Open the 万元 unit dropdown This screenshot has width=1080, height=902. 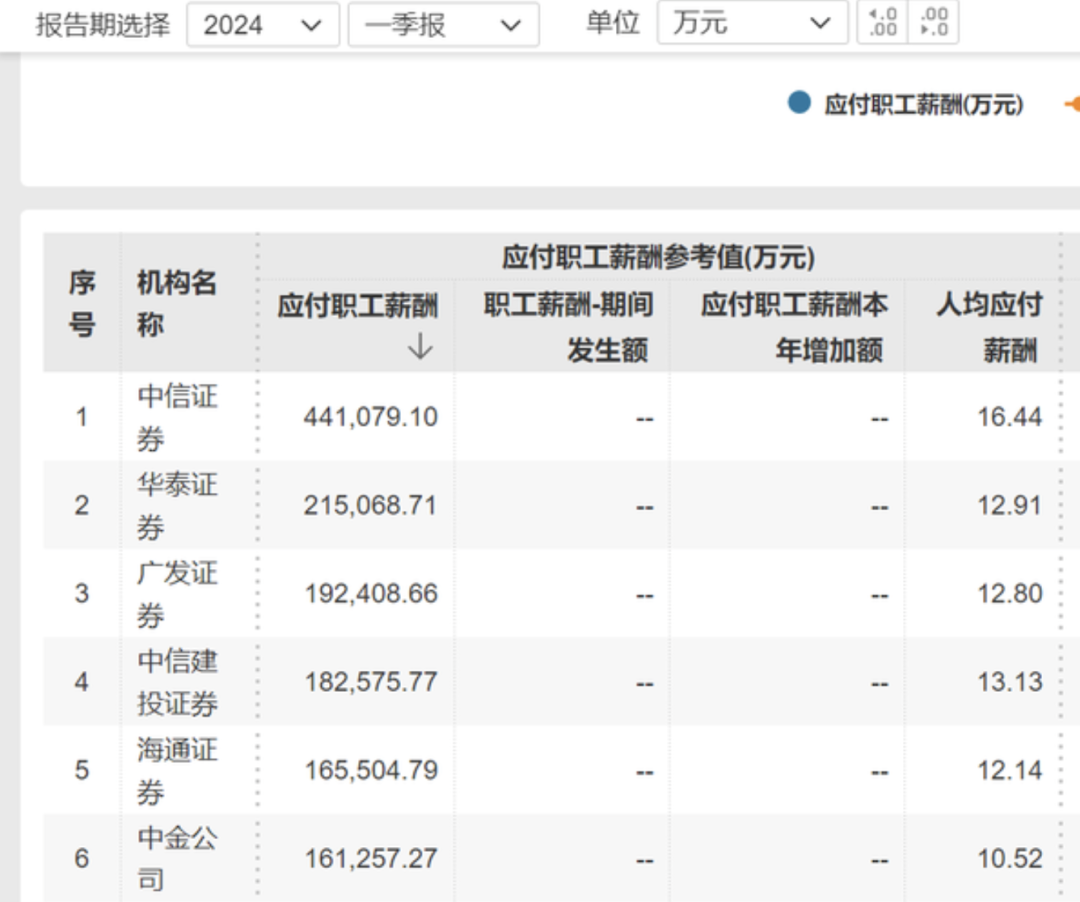[752, 23]
